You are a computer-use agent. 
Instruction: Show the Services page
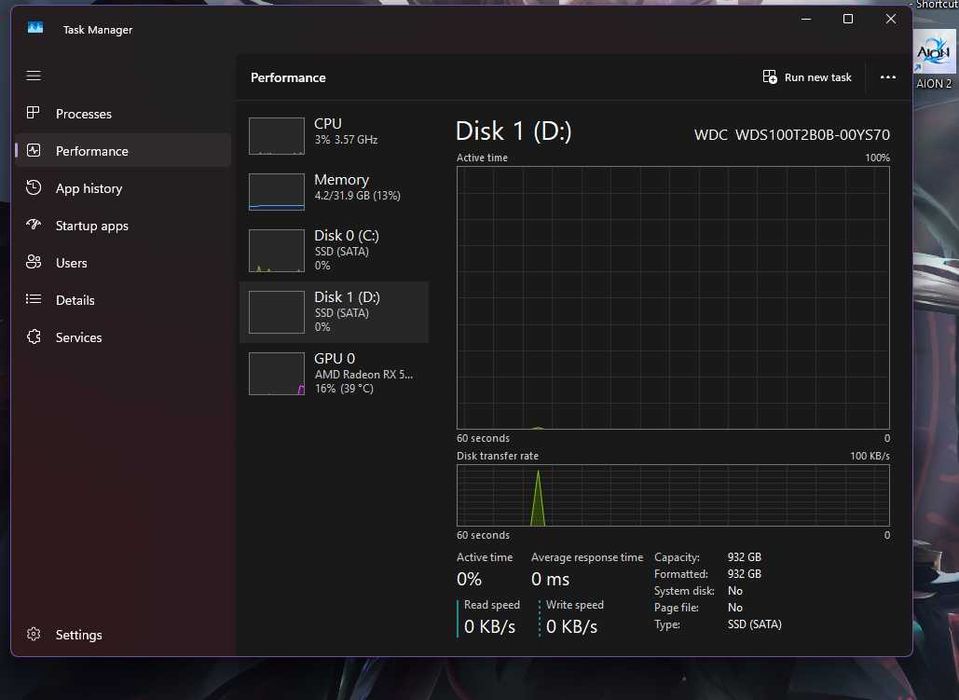[123, 337]
